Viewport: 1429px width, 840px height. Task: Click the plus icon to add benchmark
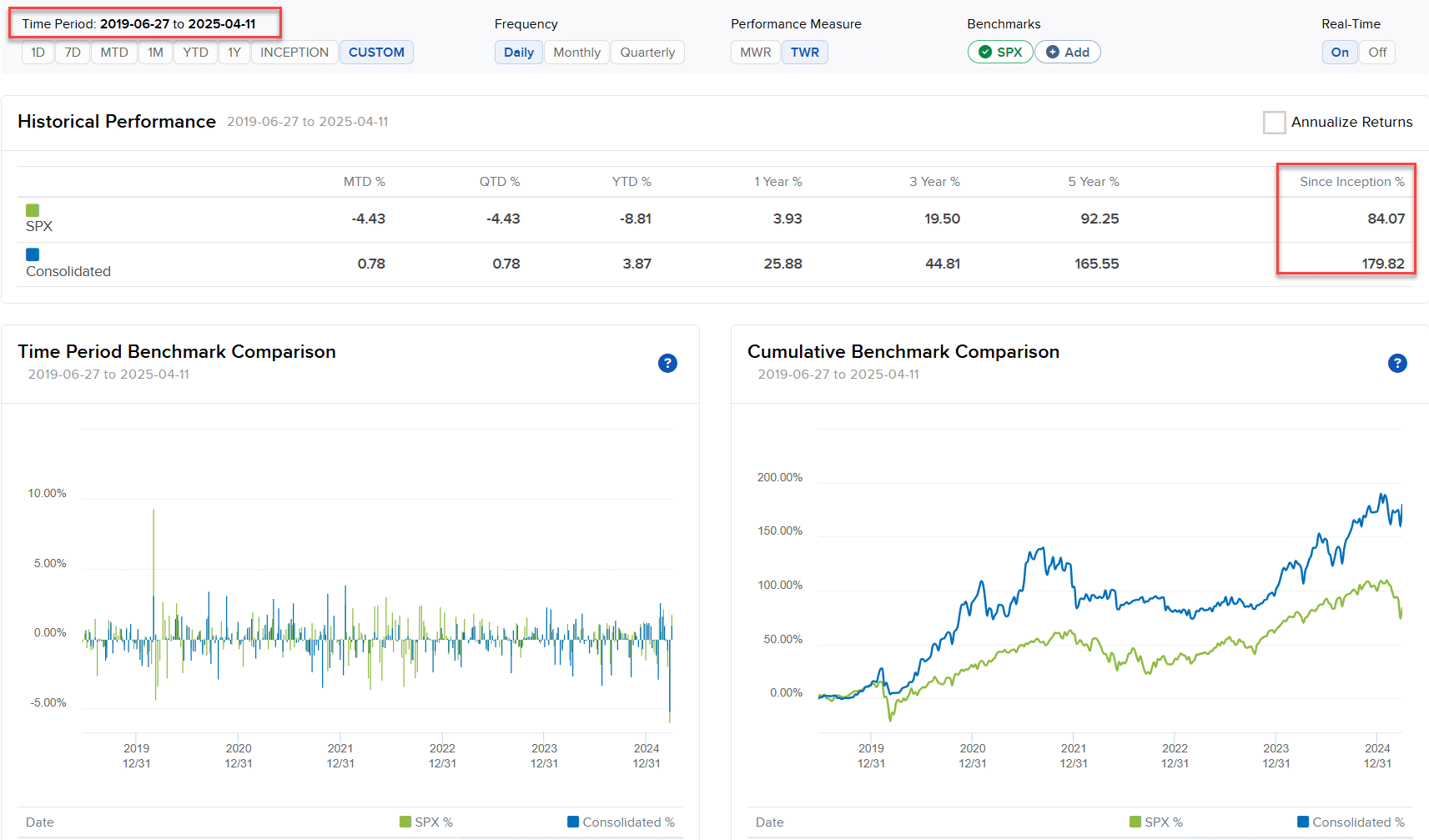point(1053,52)
